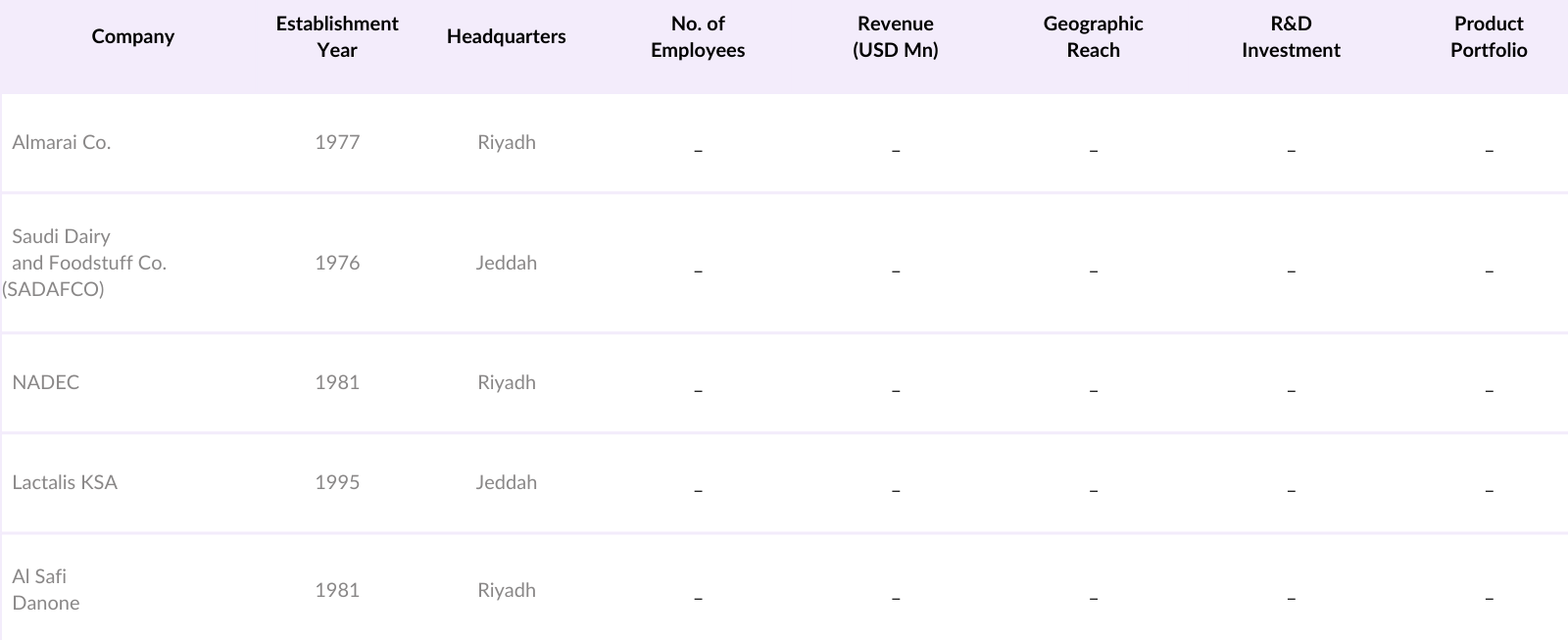The height and width of the screenshot is (640, 1568).
Task: Click the Company column header
Action: click(x=132, y=36)
